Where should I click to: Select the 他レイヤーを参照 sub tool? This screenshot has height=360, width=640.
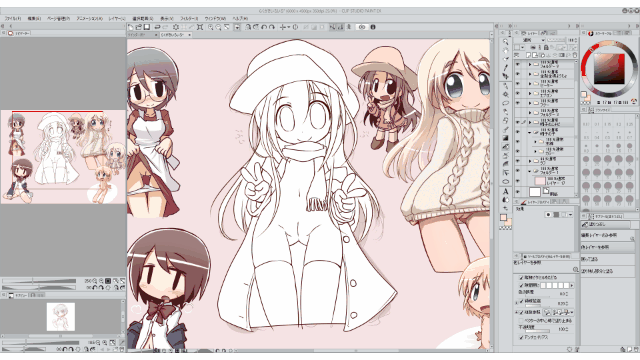coord(608,247)
